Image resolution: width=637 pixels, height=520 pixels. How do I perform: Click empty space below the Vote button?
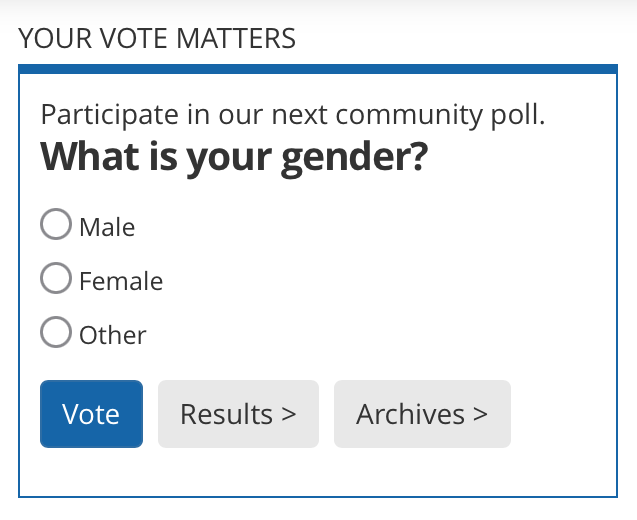click(x=91, y=471)
